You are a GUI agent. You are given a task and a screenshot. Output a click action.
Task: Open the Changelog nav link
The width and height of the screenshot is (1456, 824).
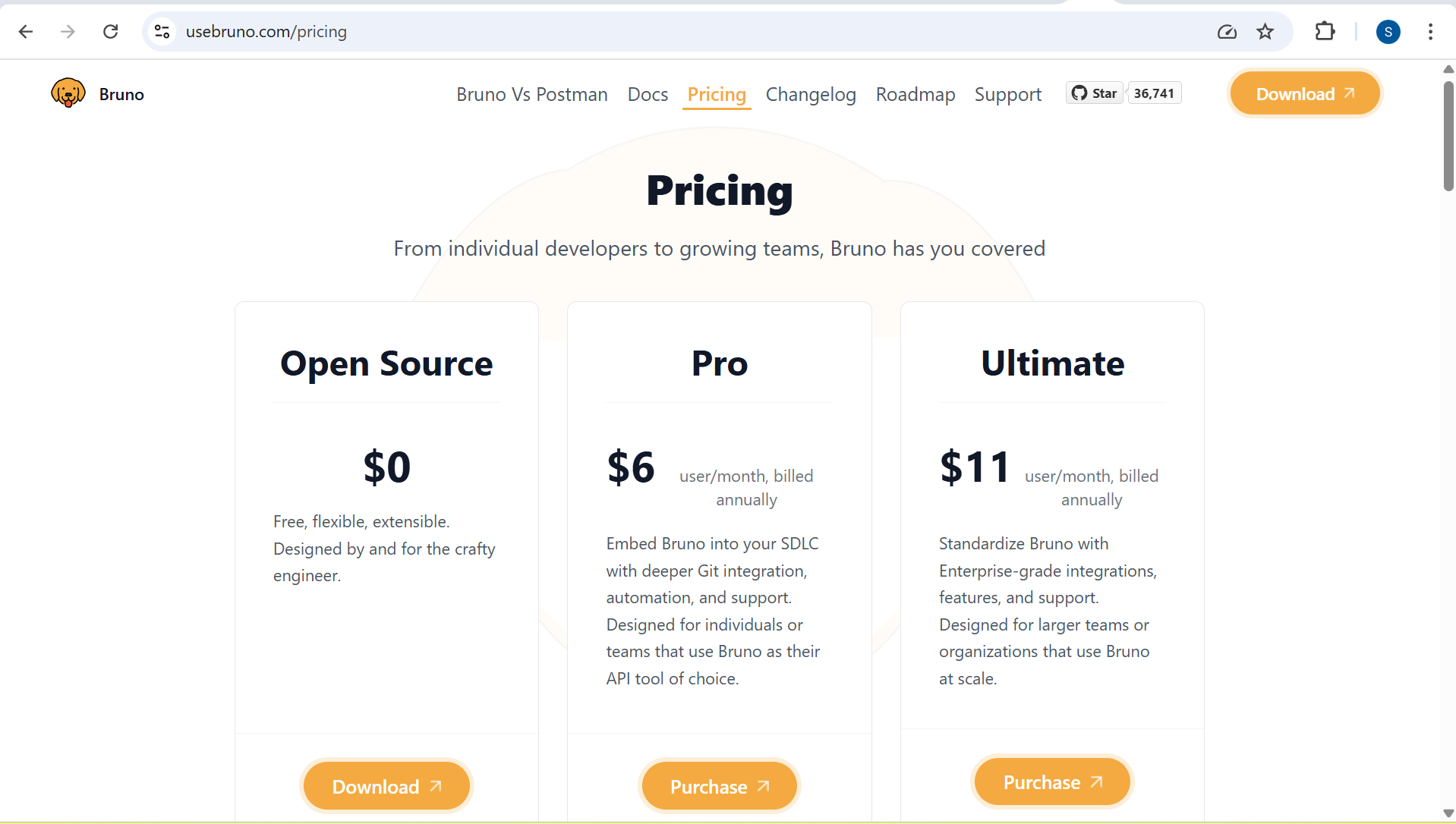811,94
